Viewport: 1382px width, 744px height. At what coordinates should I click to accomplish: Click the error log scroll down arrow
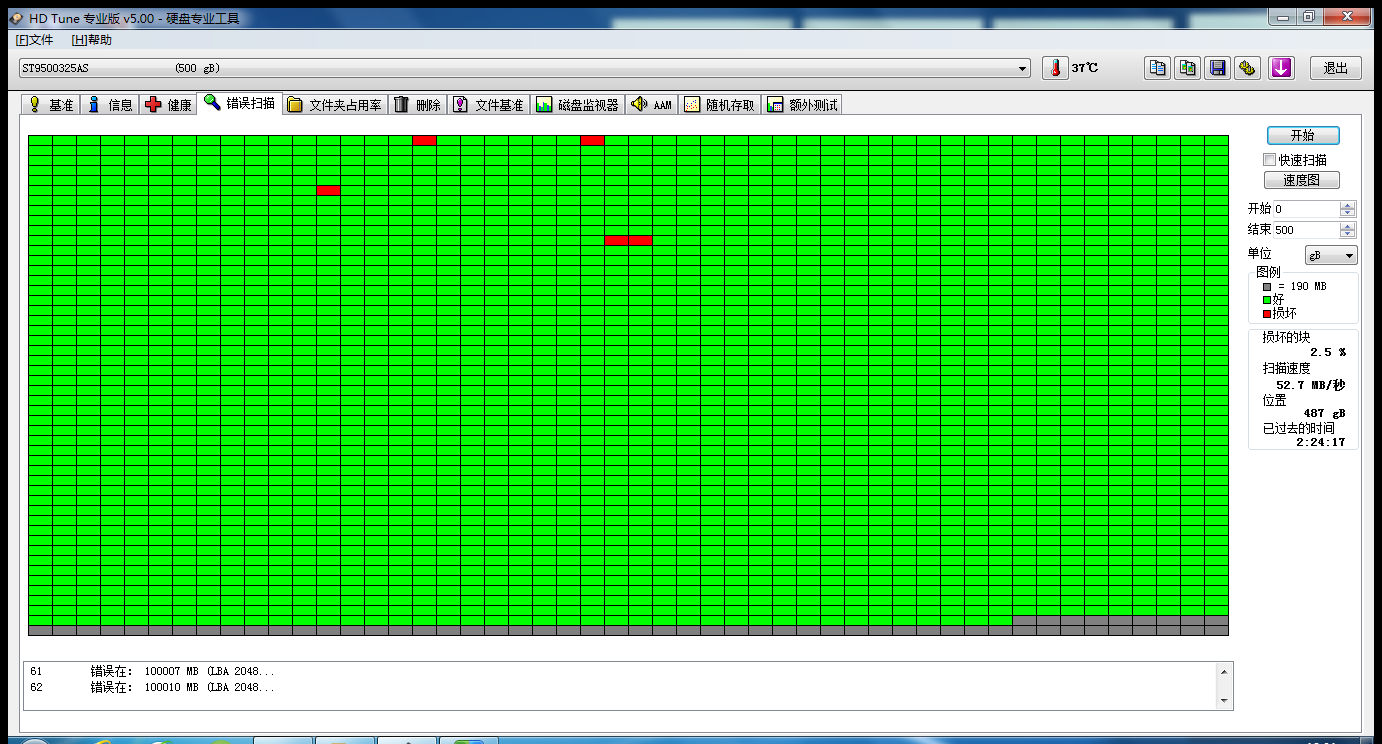tap(1224, 700)
